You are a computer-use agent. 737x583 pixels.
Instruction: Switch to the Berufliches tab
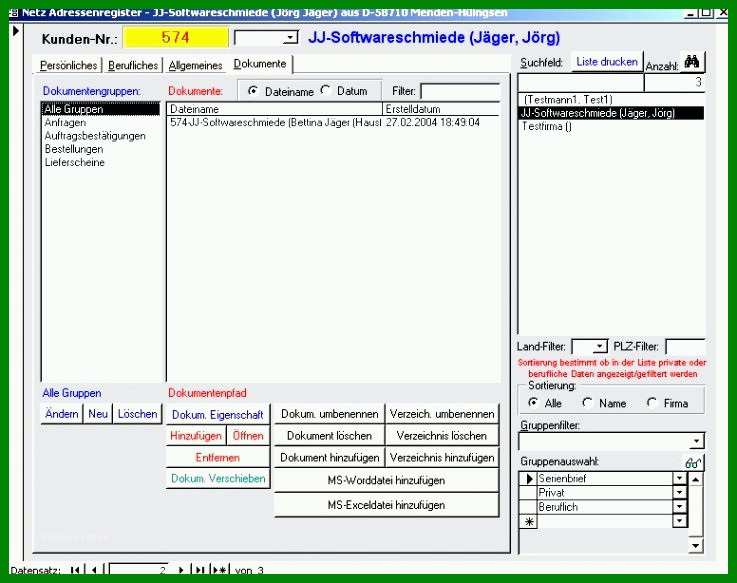pos(133,65)
